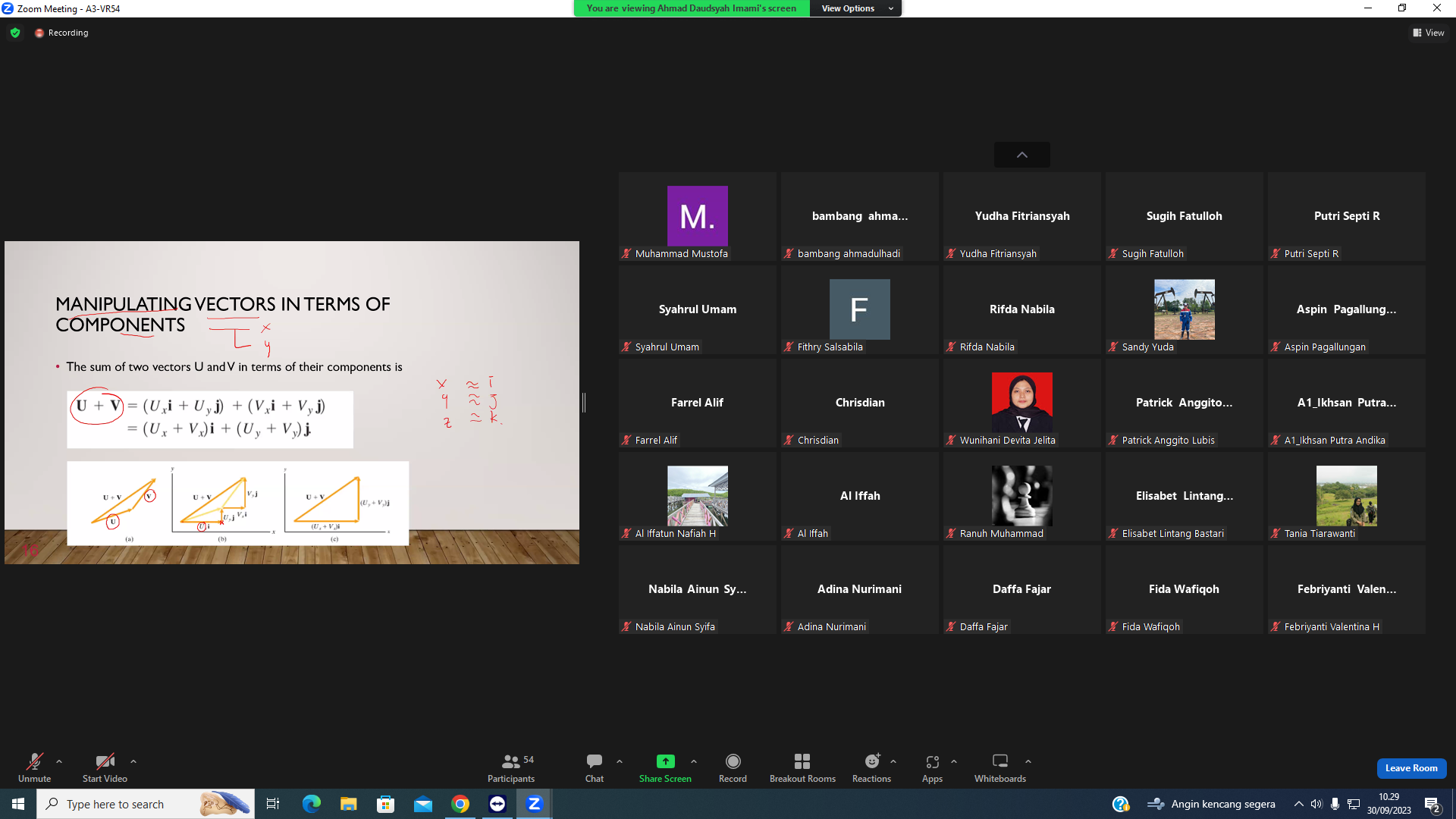Expand the arrow beside Apps

[954, 761]
